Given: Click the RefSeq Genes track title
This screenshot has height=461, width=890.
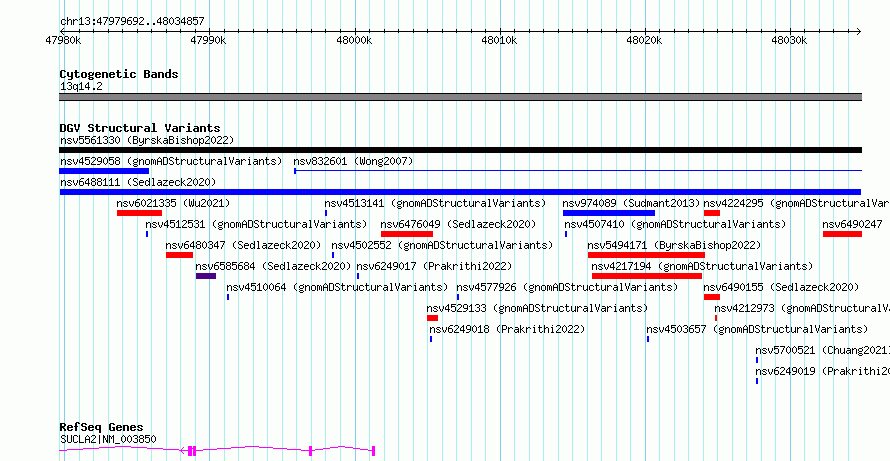Looking at the screenshot, I should 102,427.
